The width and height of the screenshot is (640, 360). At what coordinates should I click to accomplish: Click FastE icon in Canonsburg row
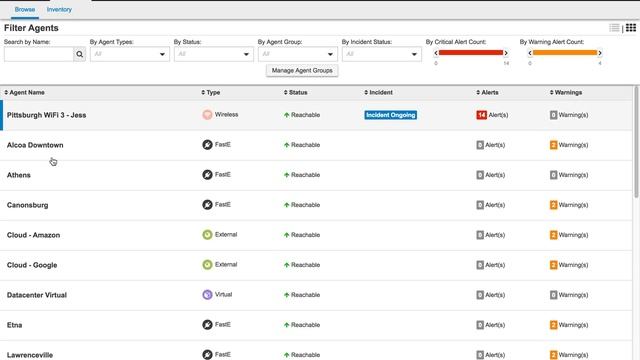click(207, 204)
